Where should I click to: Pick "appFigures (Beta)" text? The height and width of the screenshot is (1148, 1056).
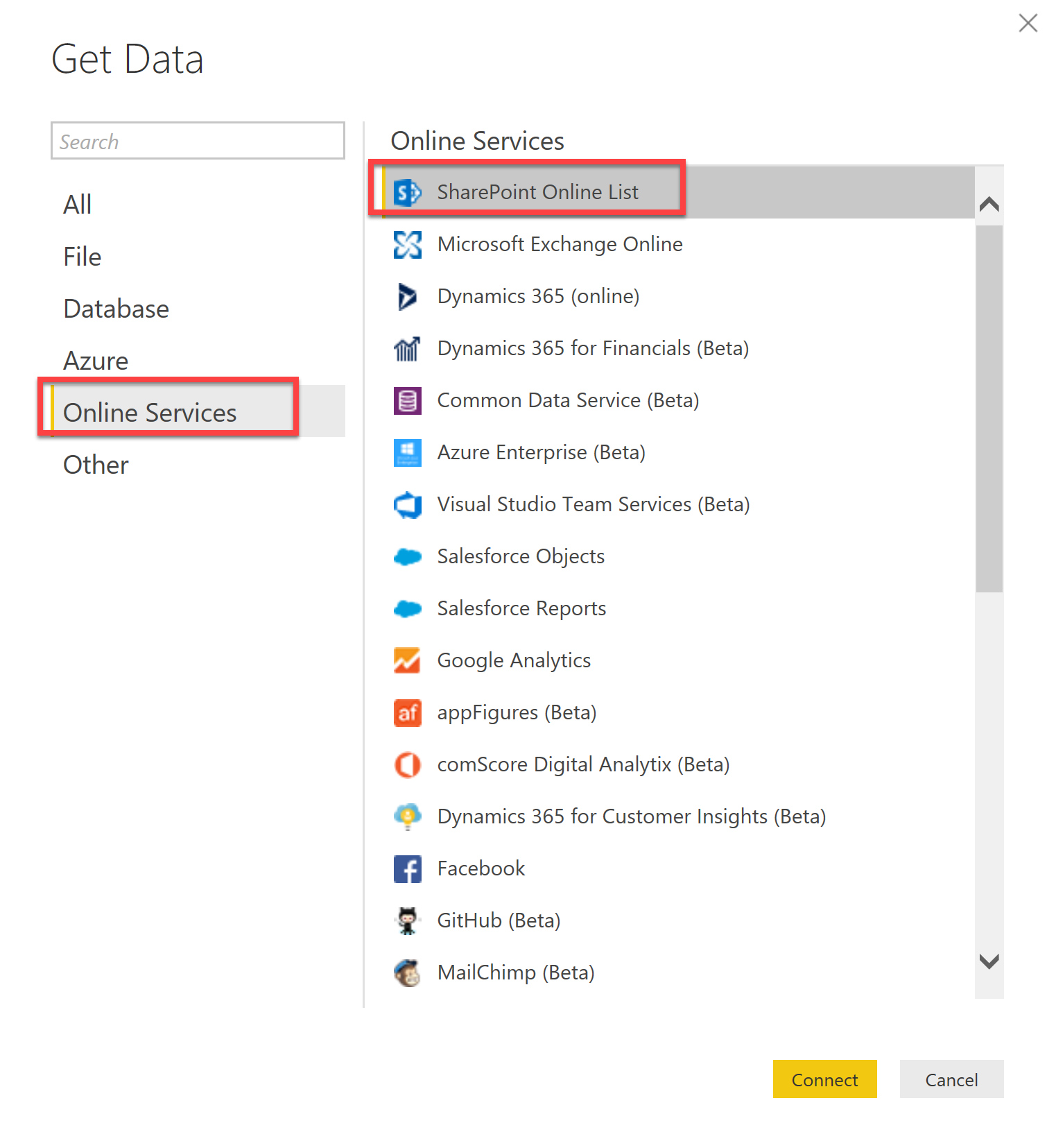(517, 712)
